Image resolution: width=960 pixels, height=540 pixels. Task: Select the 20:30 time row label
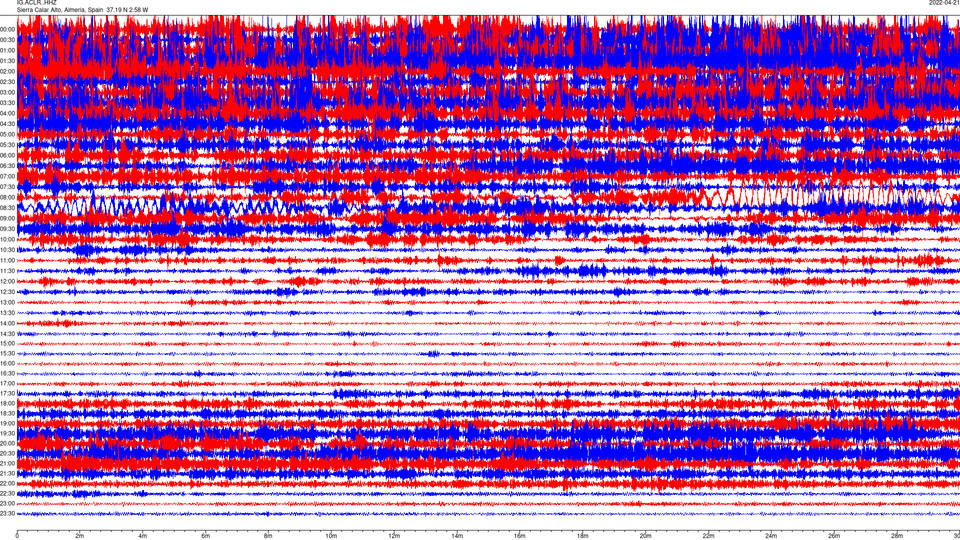coord(7,453)
